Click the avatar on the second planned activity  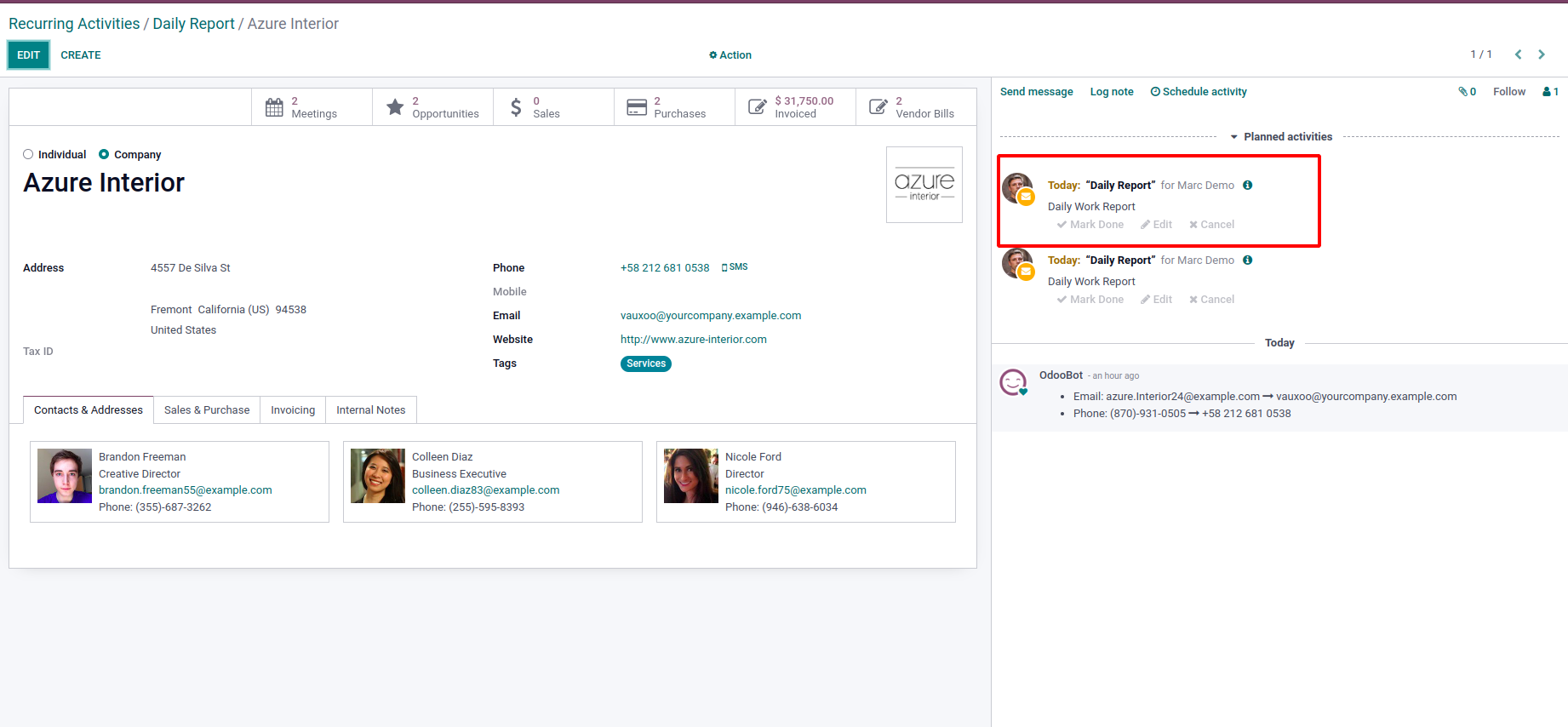(1017, 264)
